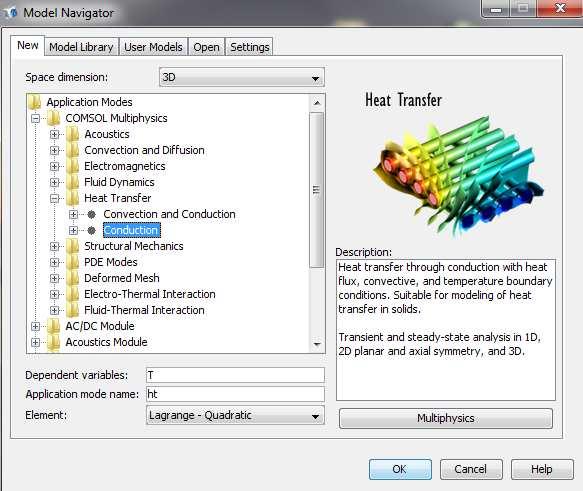The image size is (583, 491).
Task: Click the Deformed Mesh folder icon
Action: pos(73,278)
